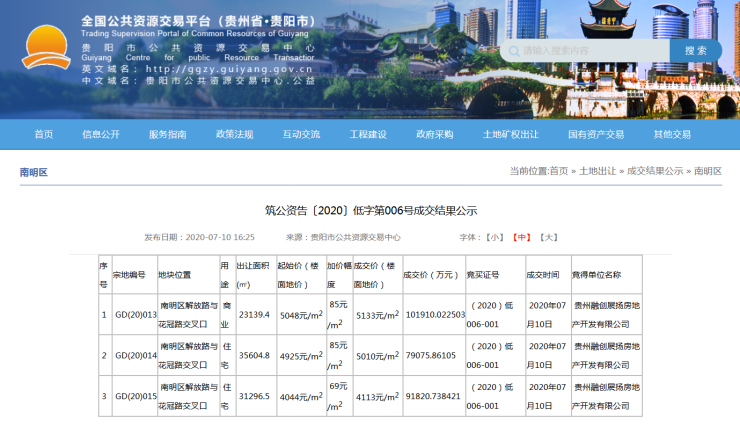The height and width of the screenshot is (433, 740).
Task: Open 土地矿权出让 in the navigation bar
Action: coord(511,135)
